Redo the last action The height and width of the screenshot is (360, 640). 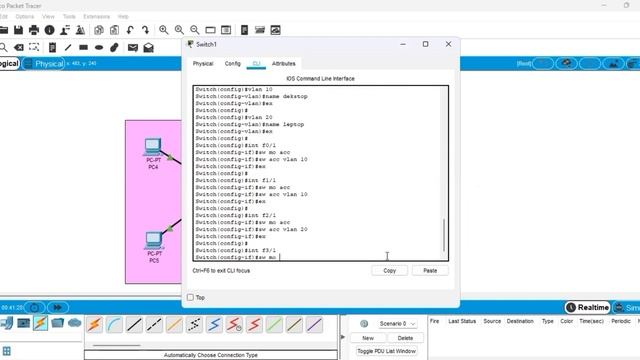(145, 30)
